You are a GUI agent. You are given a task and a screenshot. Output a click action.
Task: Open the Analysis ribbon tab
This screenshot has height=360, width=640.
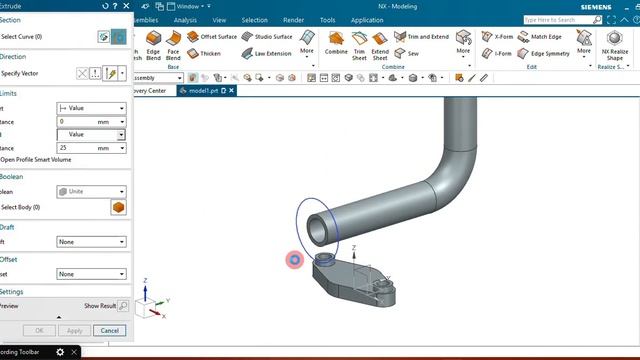click(x=185, y=20)
